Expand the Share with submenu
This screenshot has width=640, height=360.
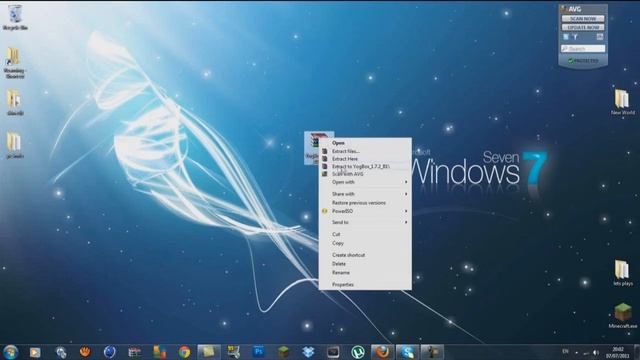(x=365, y=194)
